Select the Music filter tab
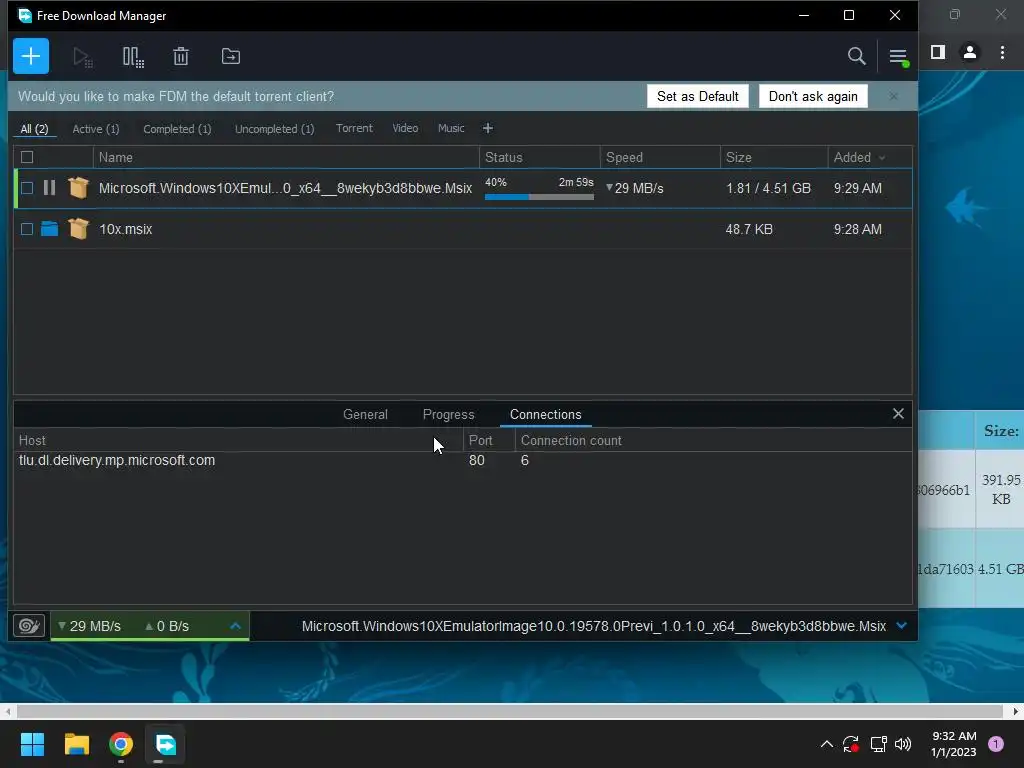Screen dimensions: 1024x768 (x=451, y=128)
